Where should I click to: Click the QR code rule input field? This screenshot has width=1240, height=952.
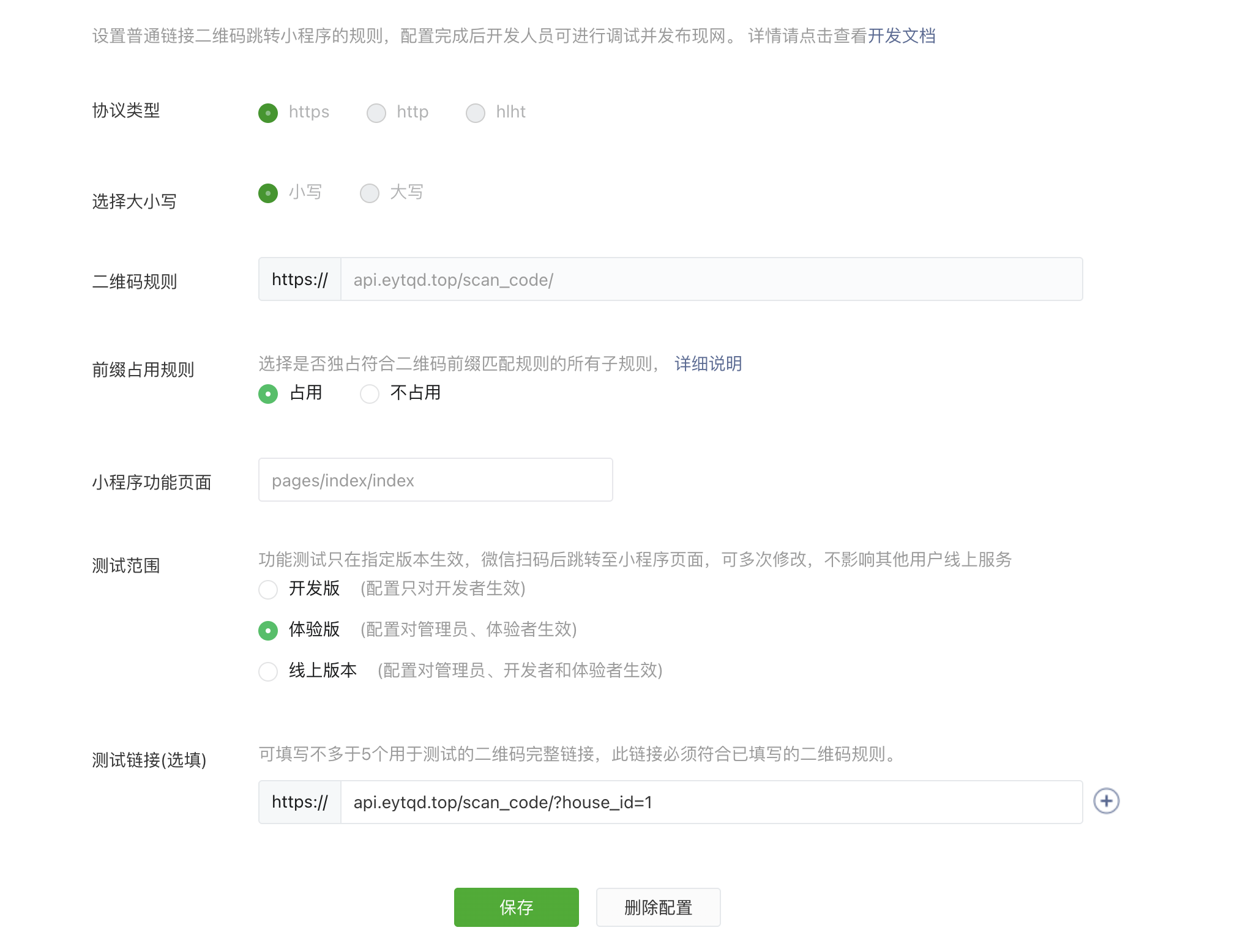[x=710, y=280]
